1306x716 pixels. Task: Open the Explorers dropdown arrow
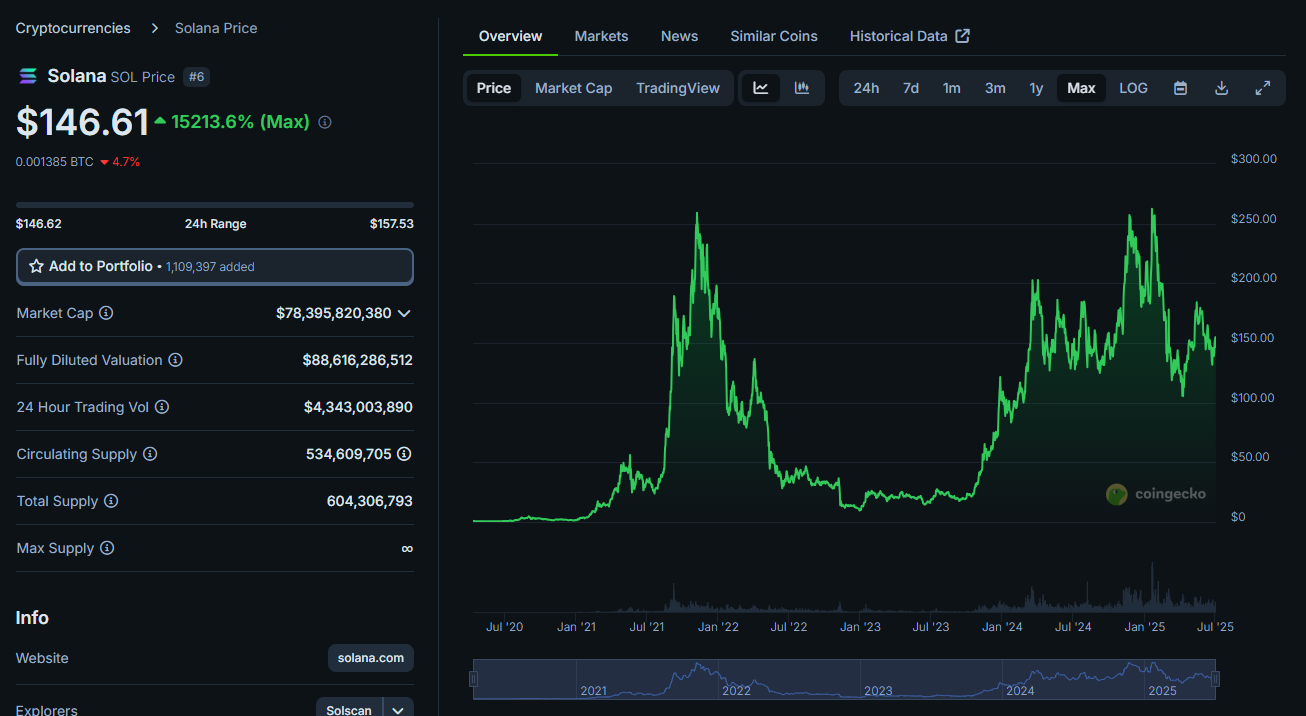pos(398,710)
